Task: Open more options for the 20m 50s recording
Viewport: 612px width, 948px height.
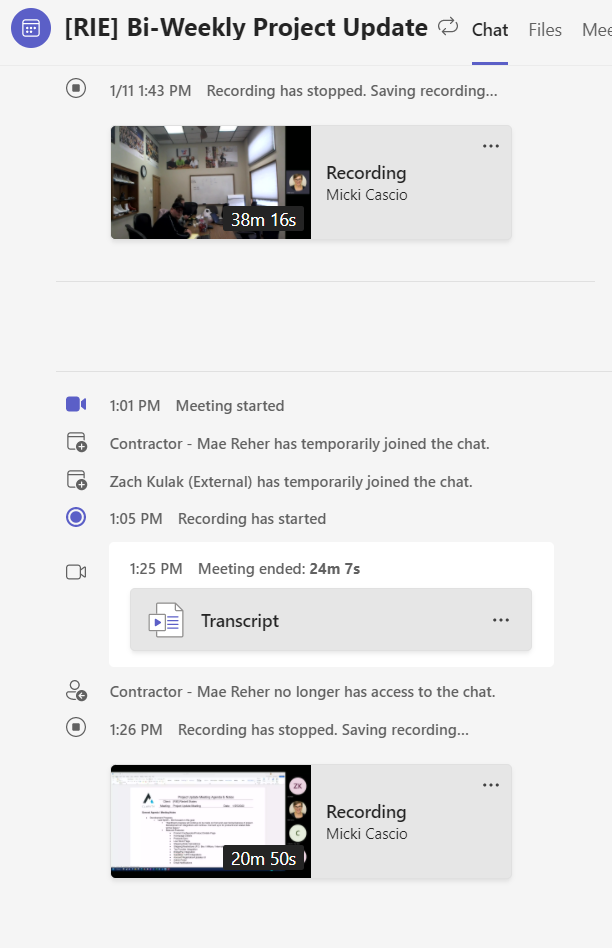Action: [x=491, y=785]
